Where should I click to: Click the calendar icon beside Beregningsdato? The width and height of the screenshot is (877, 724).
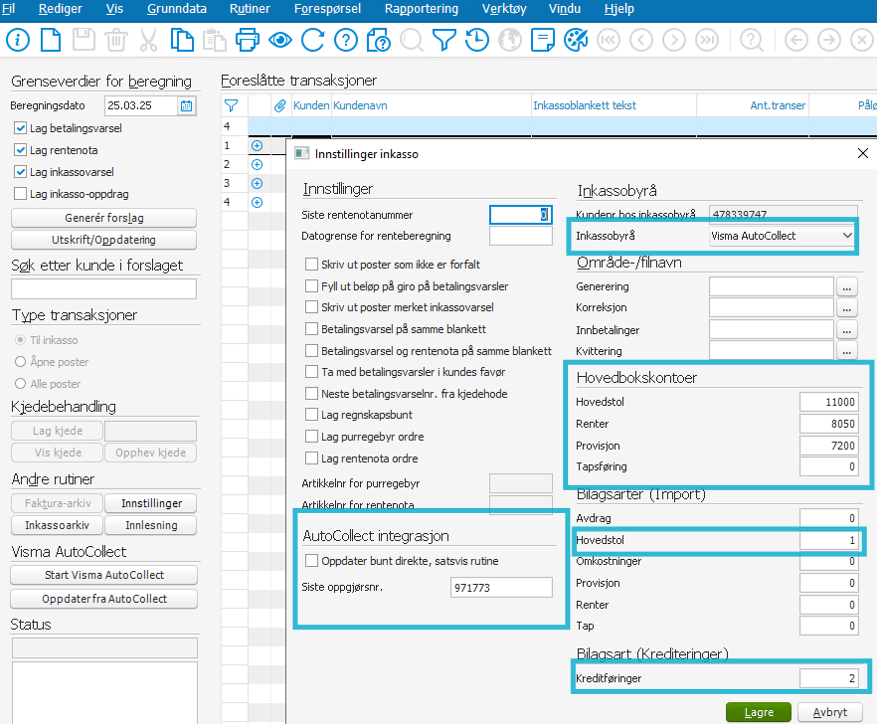tap(186, 105)
